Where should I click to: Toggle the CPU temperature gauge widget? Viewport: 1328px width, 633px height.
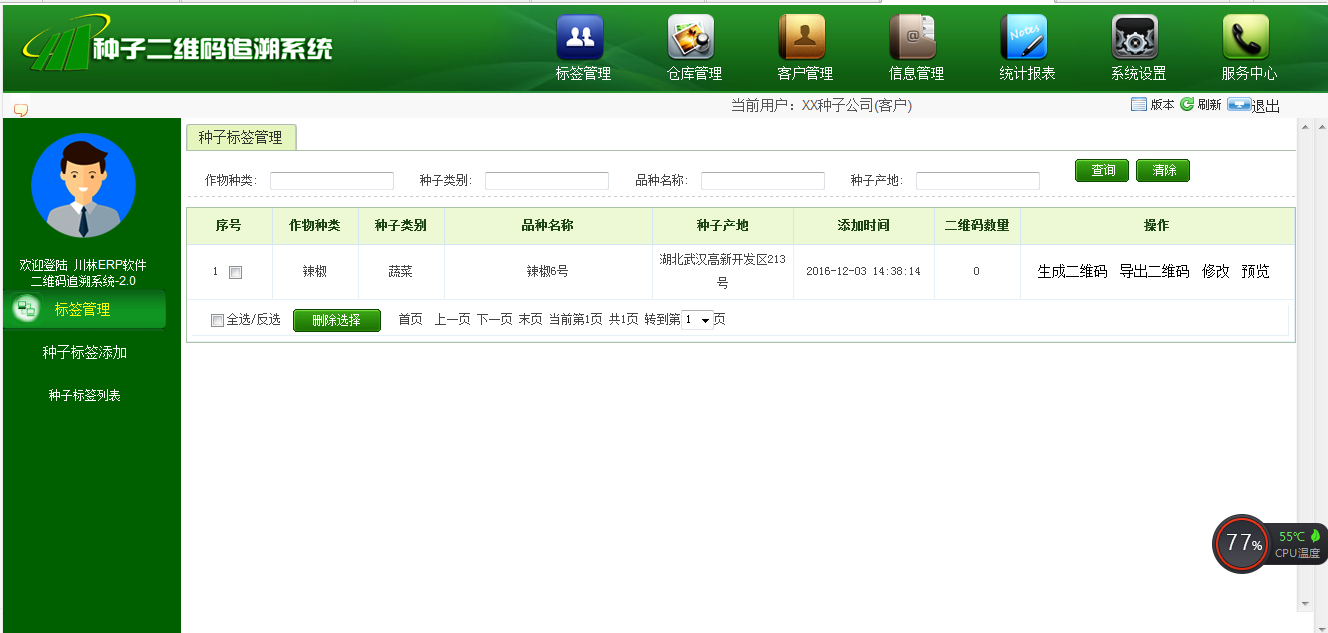(x=1240, y=544)
